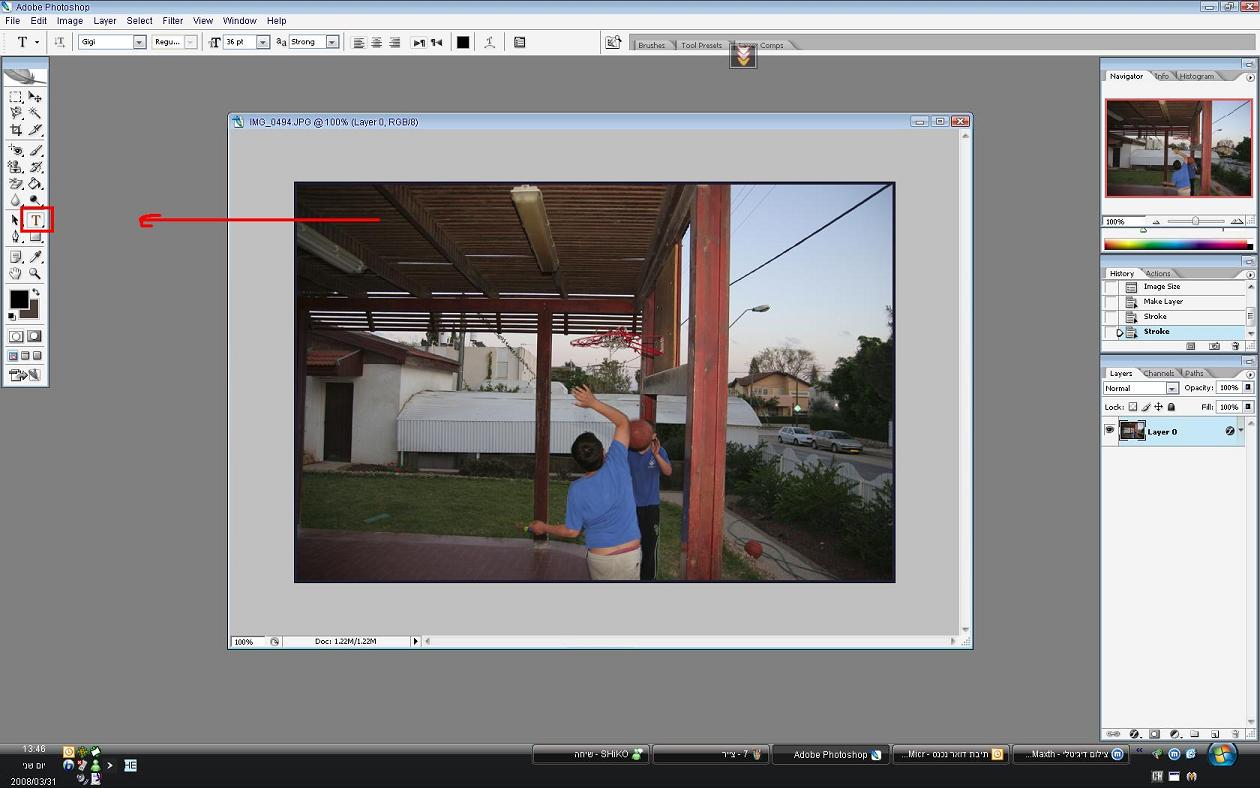Click the Create warped text icon

click(x=489, y=42)
